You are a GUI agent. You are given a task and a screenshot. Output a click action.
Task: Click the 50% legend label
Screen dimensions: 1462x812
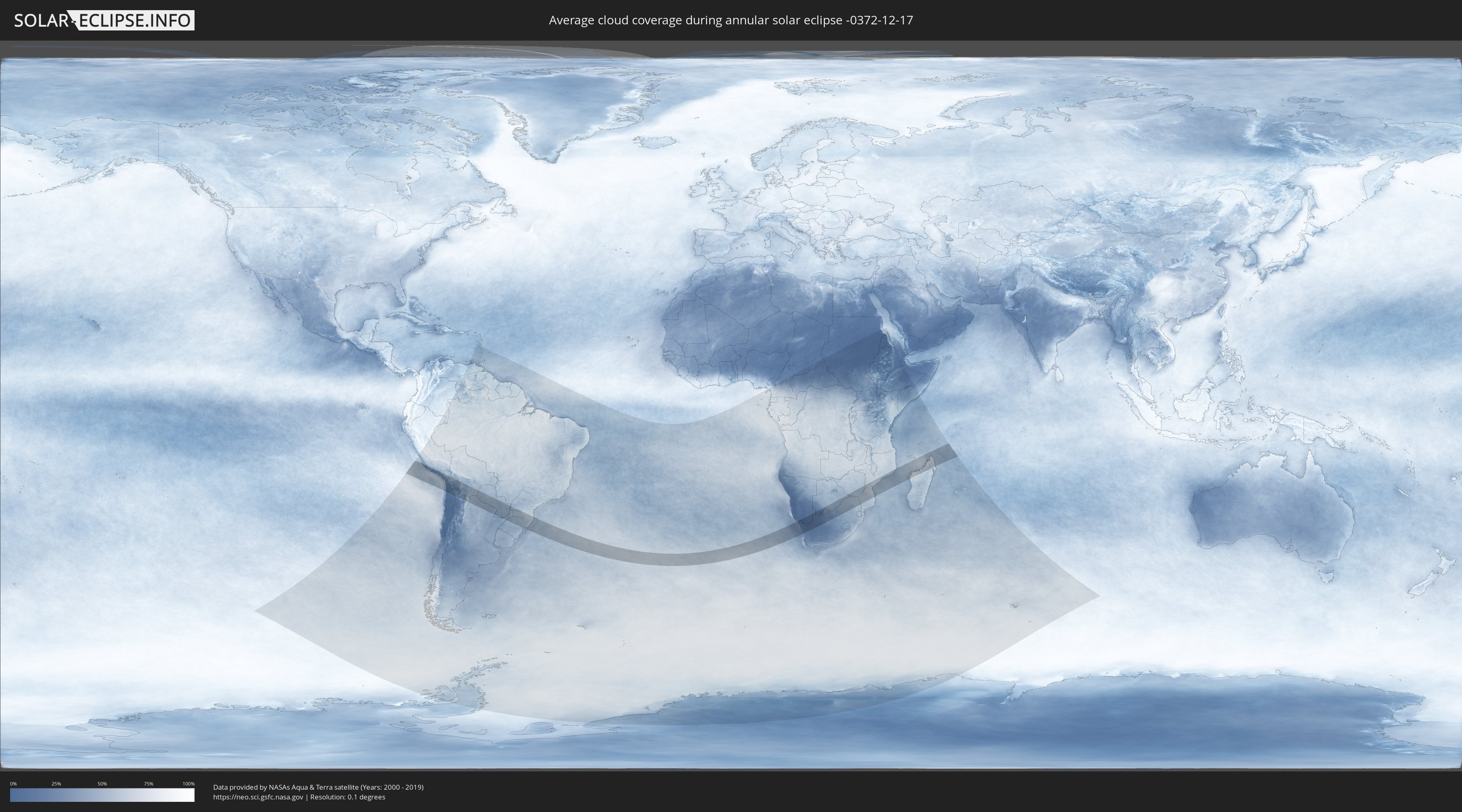(x=102, y=784)
